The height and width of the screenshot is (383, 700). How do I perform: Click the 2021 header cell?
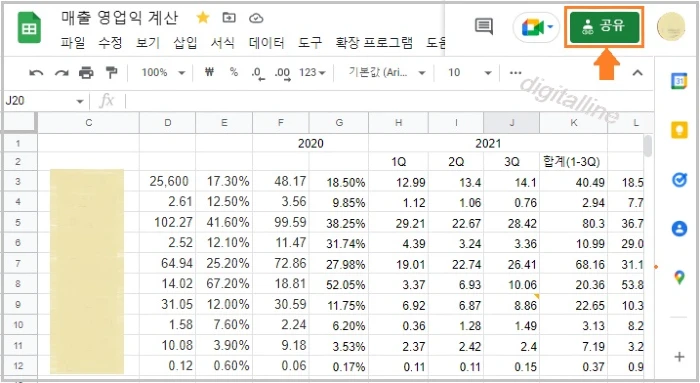pos(488,143)
